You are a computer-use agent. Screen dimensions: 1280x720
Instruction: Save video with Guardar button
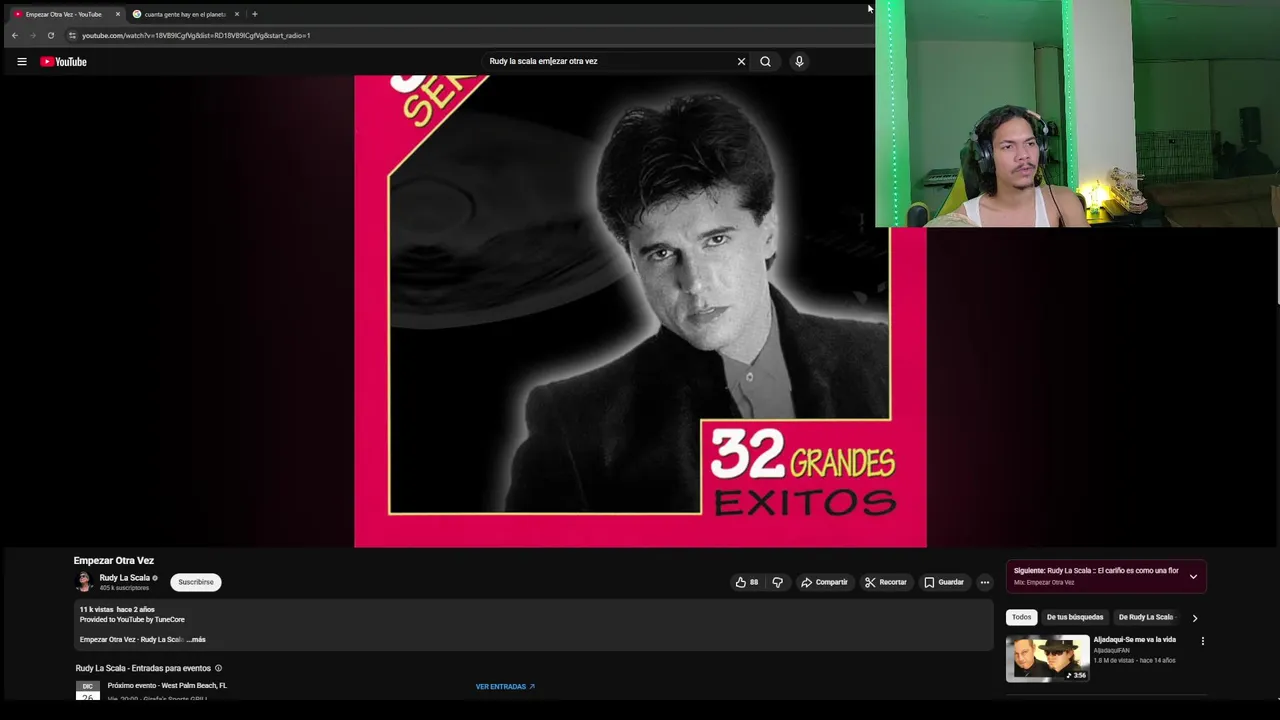point(944,582)
